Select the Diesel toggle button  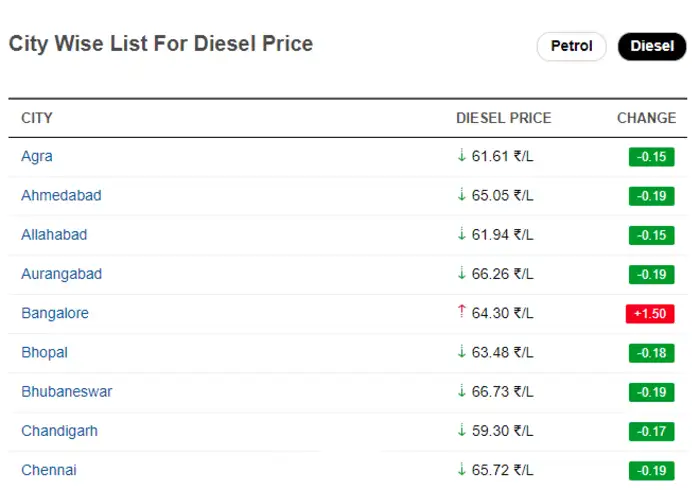pos(652,46)
